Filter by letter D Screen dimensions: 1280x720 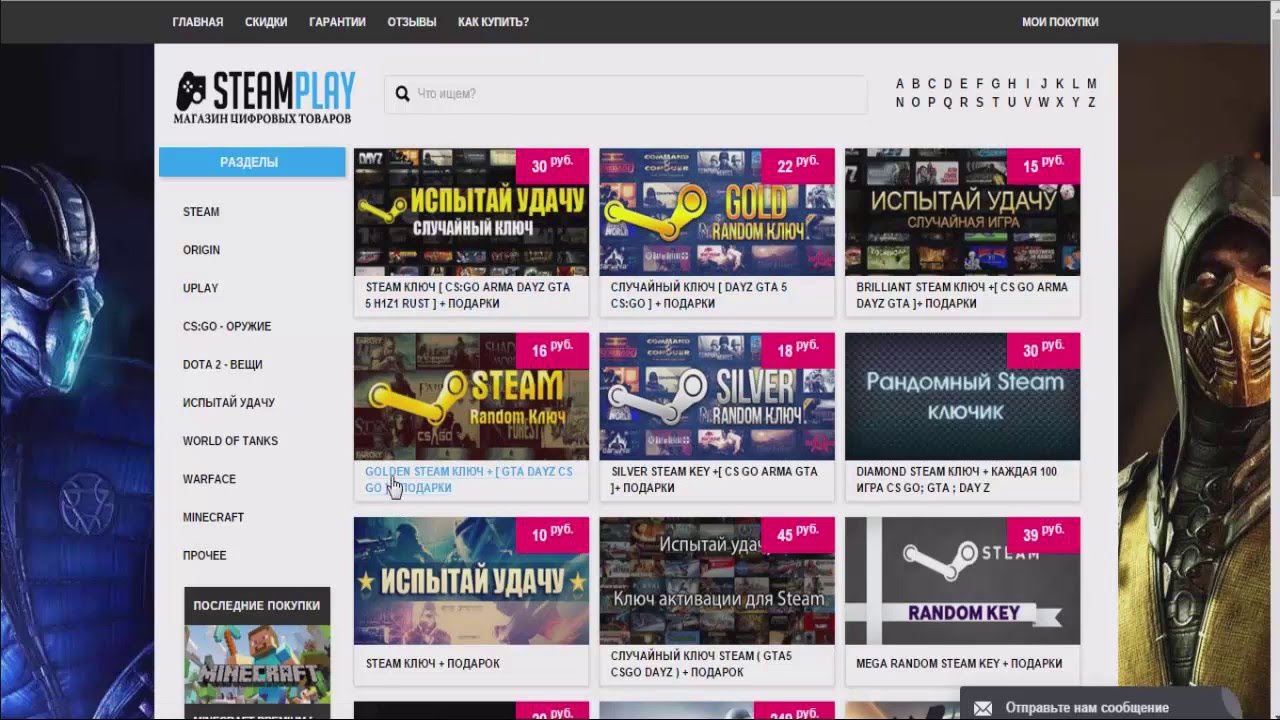tap(947, 84)
